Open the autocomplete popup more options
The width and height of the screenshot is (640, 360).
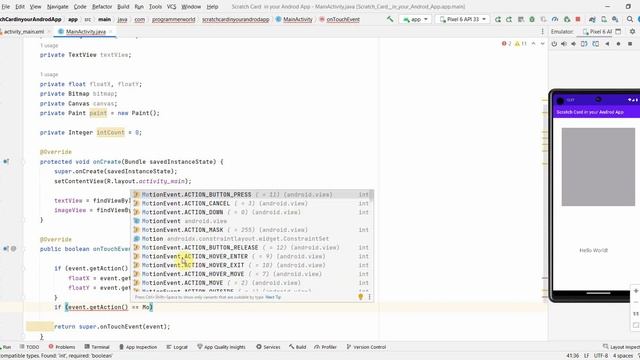point(369,297)
